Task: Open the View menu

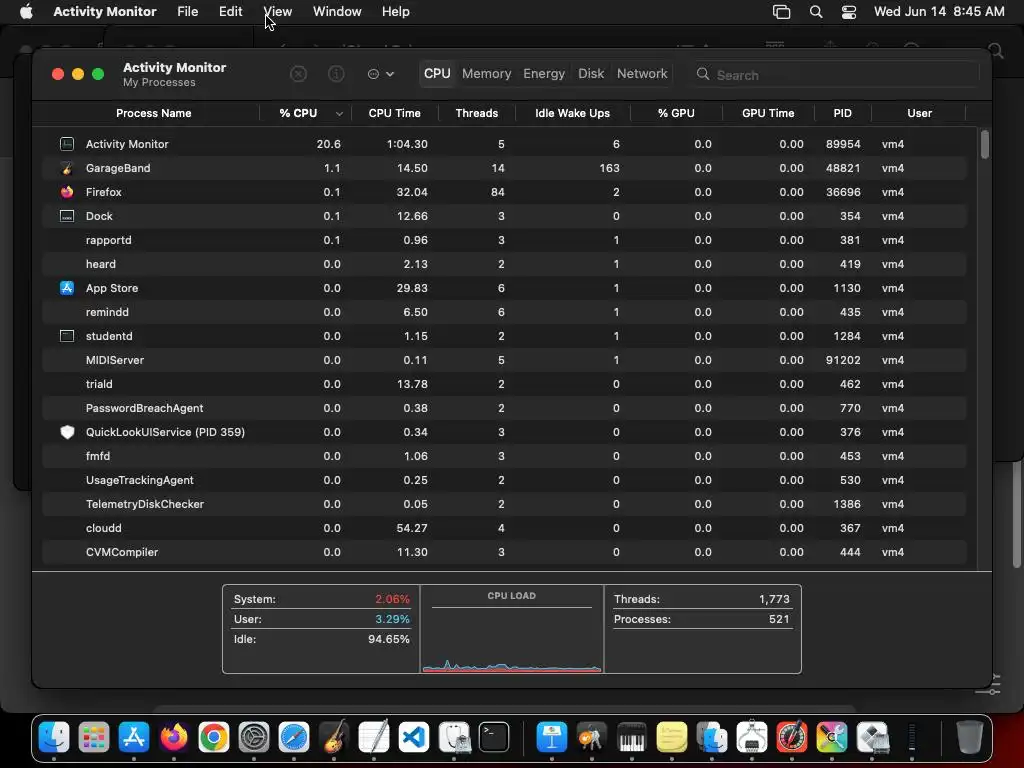Action: pyautogui.click(x=278, y=12)
